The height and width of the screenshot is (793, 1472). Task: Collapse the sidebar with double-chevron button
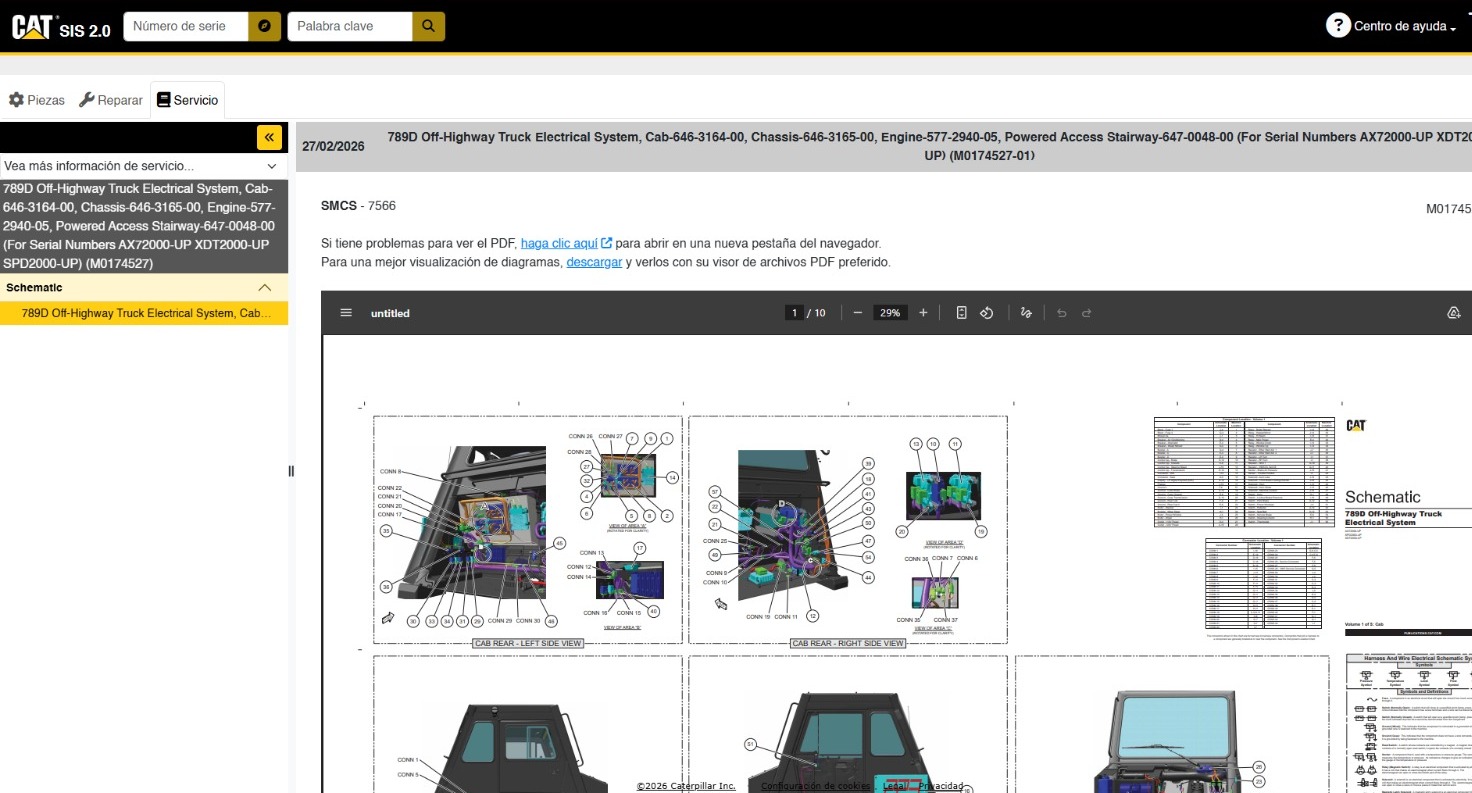(x=269, y=138)
